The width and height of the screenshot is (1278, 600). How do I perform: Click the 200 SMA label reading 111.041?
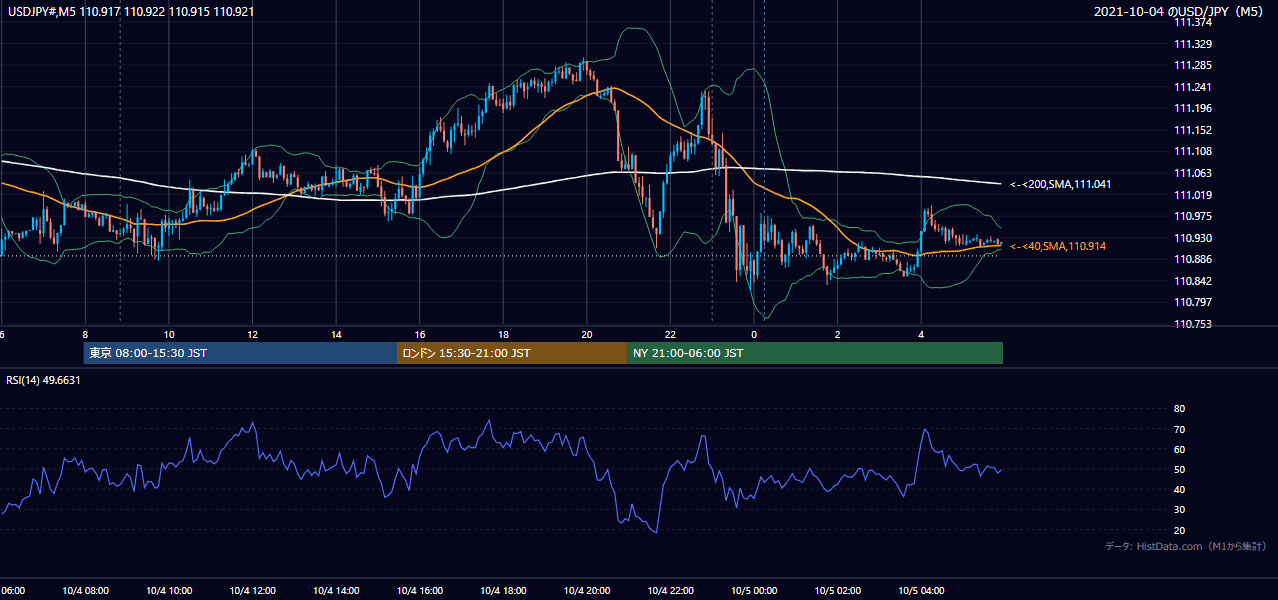[x=1061, y=185]
